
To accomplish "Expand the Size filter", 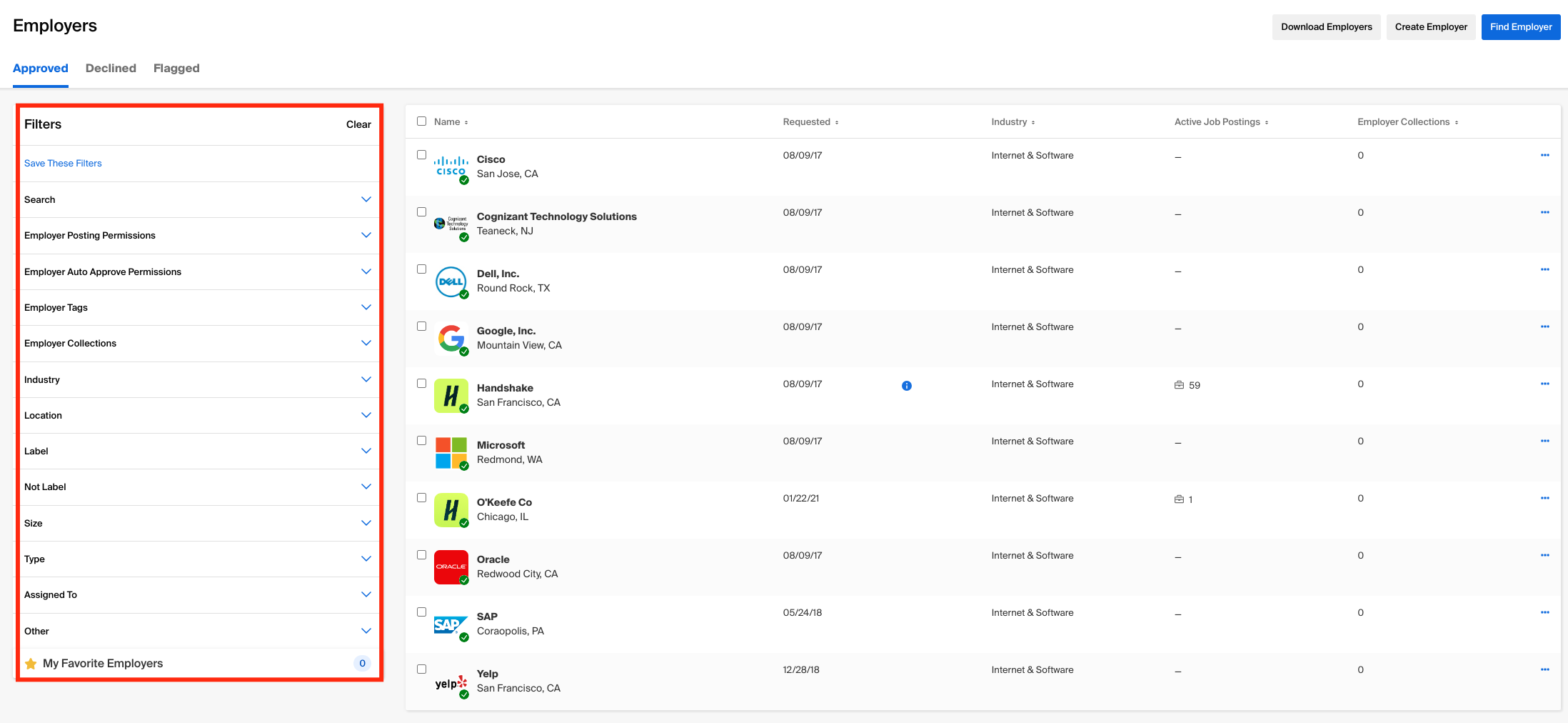I will coord(198,523).
